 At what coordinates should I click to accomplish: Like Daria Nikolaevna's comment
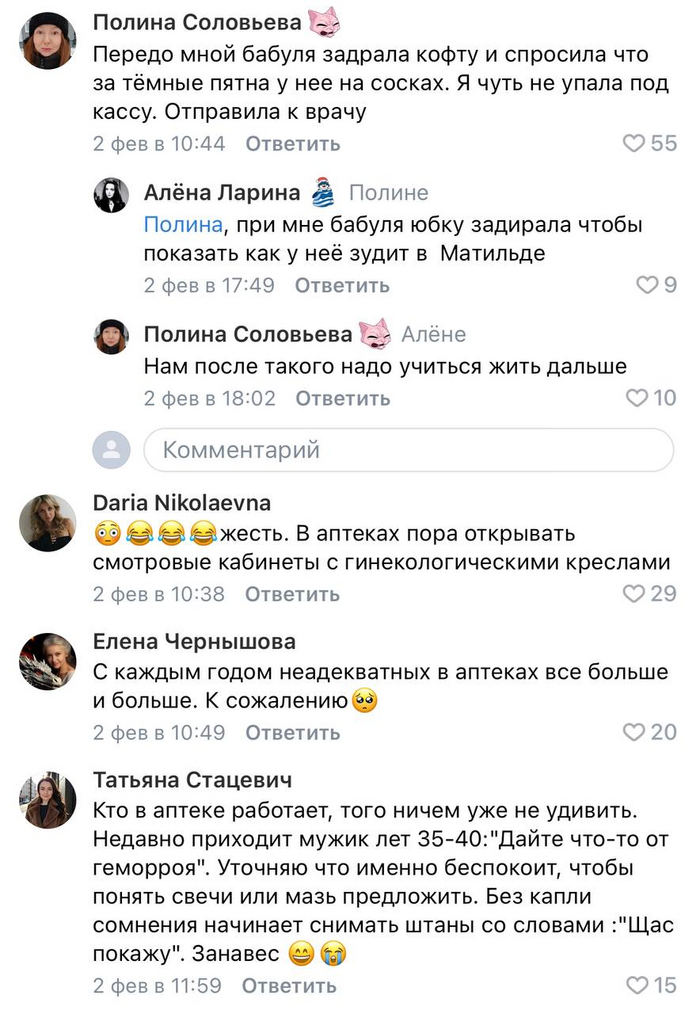pyautogui.click(x=634, y=593)
